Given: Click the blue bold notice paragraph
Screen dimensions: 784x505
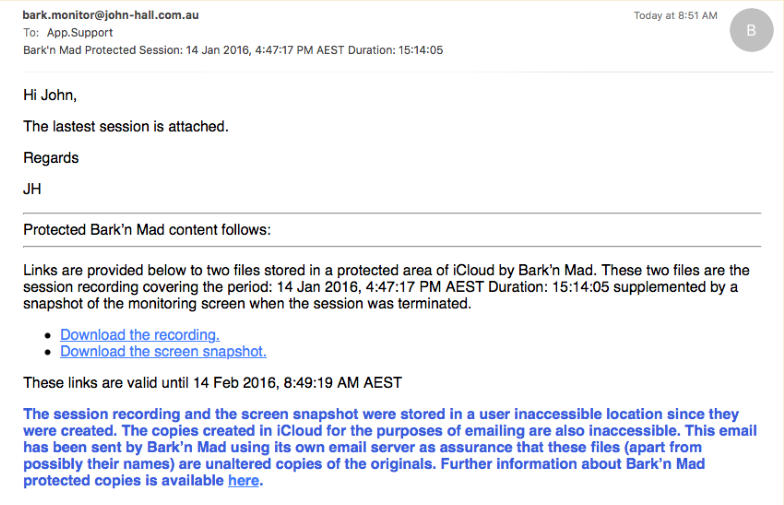Looking at the screenshot, I should (380, 447).
